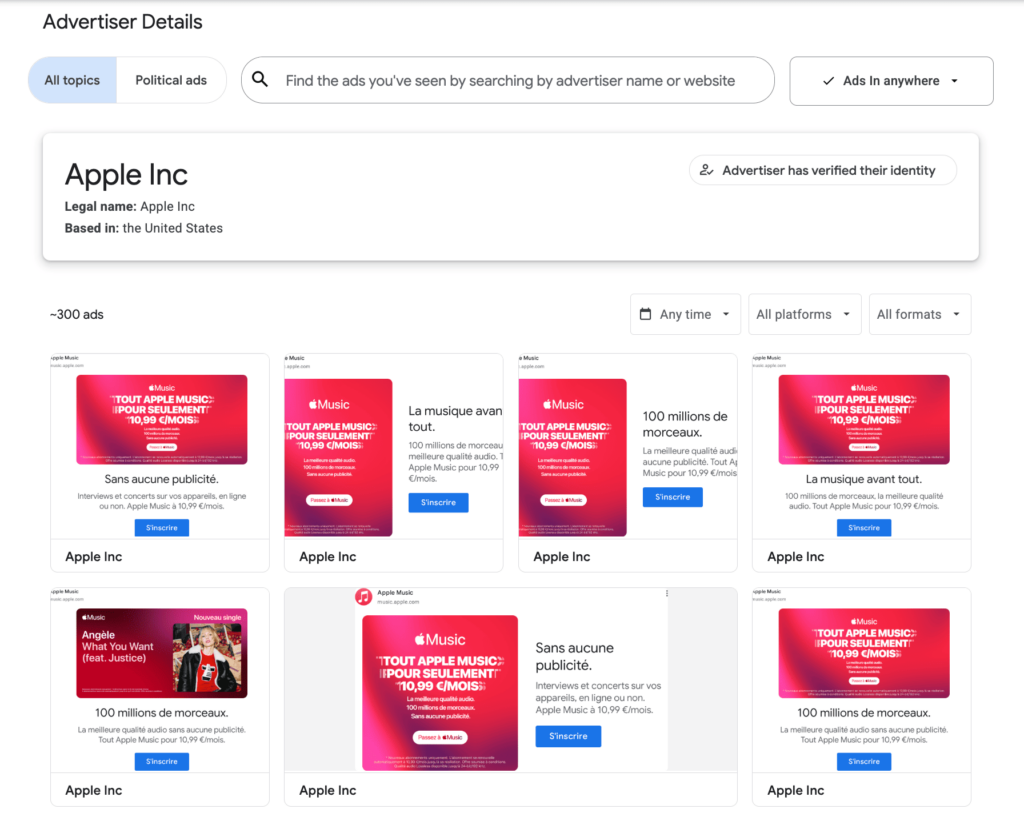Open the 100 millions de morceaux side ad
This screenshot has width=1024, height=817.
627,446
